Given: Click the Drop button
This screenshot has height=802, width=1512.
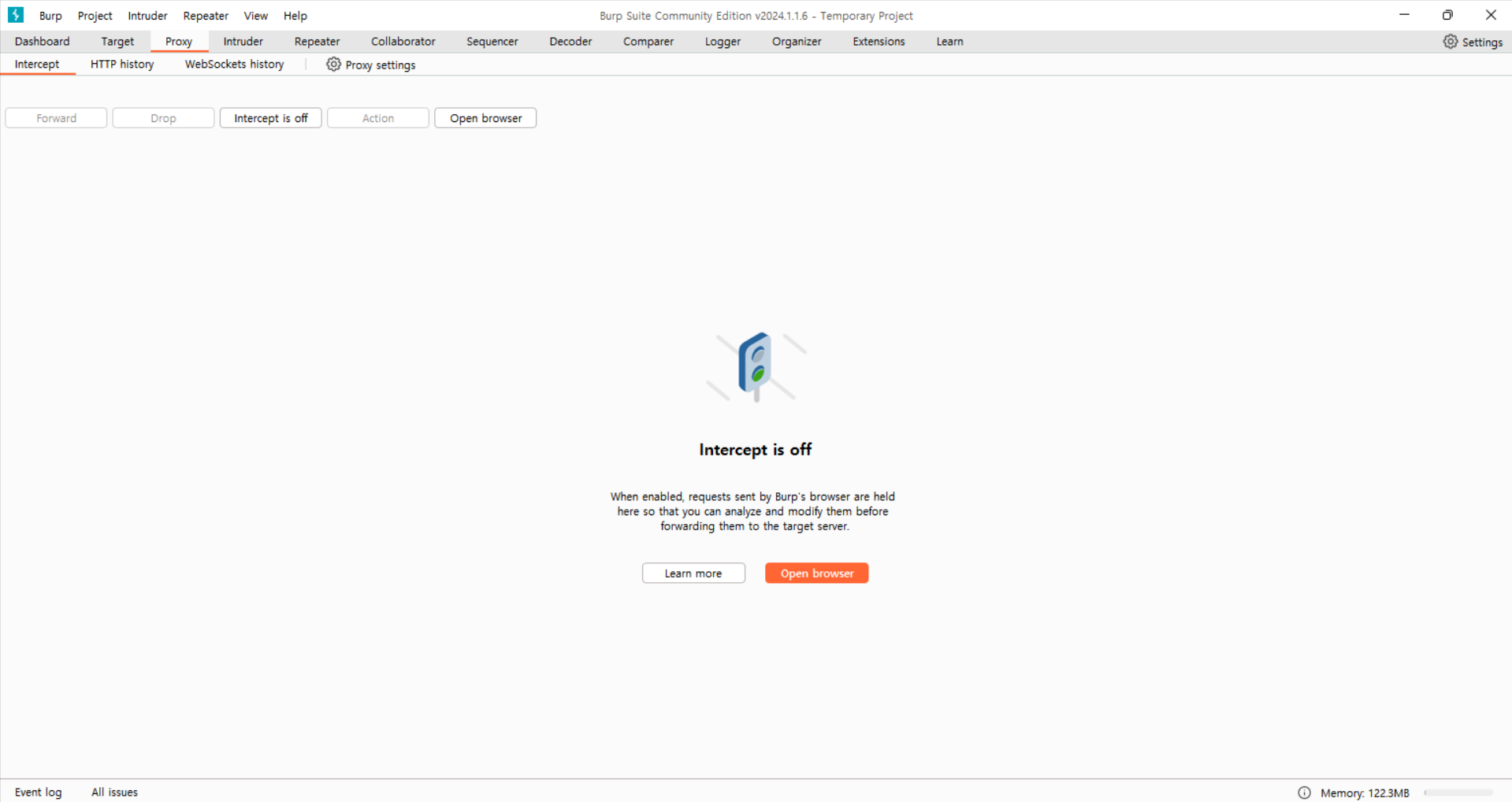Looking at the screenshot, I should [x=163, y=118].
